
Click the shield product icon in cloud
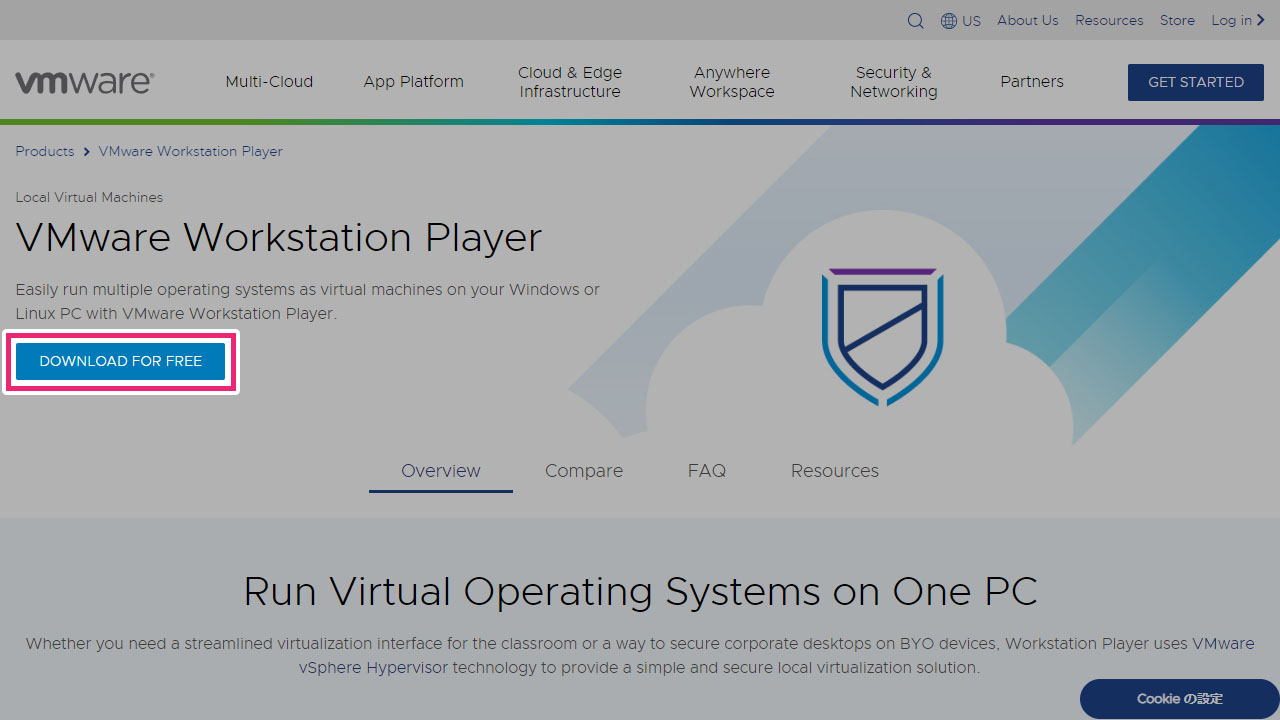pos(883,336)
